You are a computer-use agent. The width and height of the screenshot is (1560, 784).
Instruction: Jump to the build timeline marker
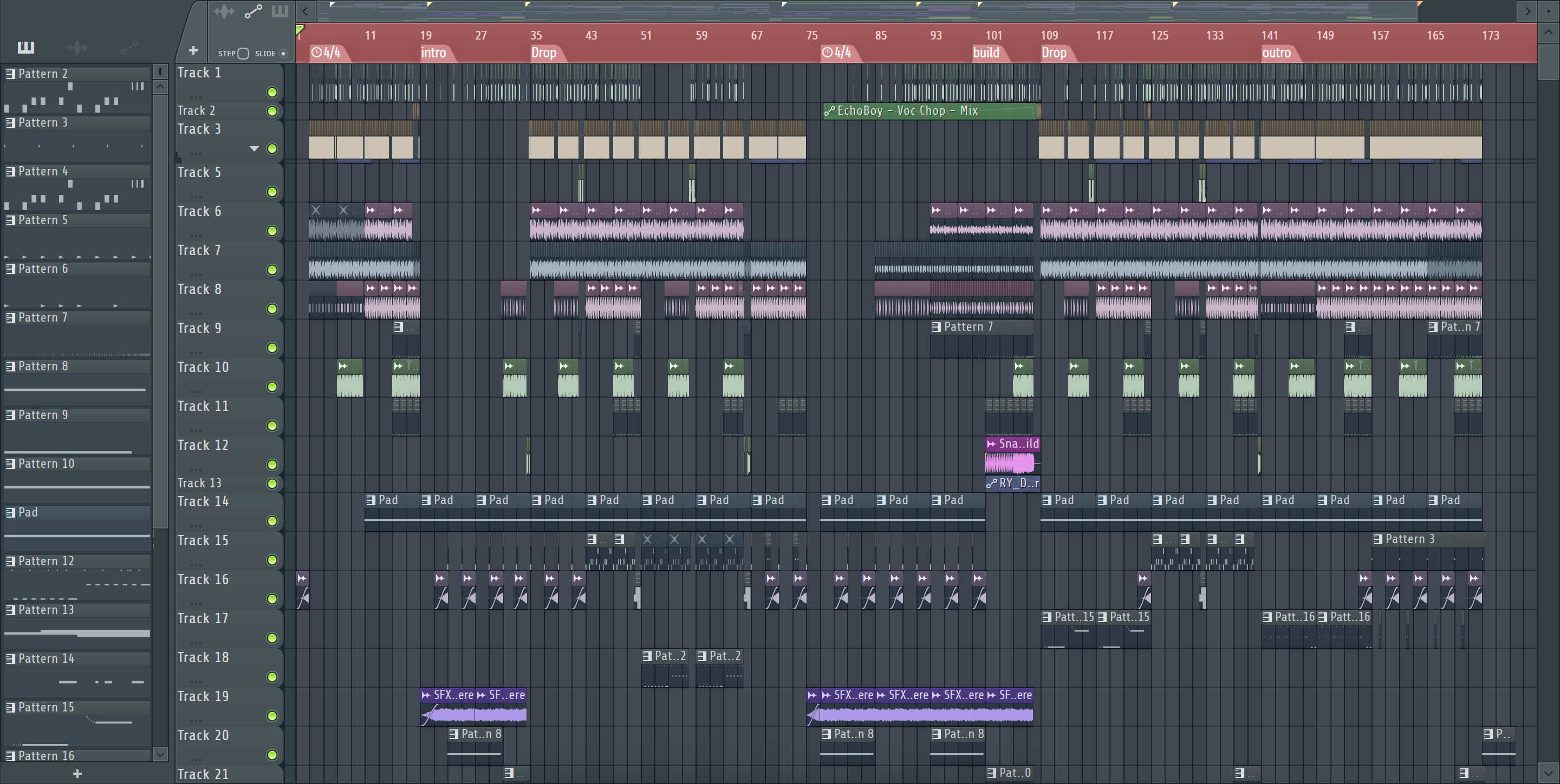click(x=986, y=53)
